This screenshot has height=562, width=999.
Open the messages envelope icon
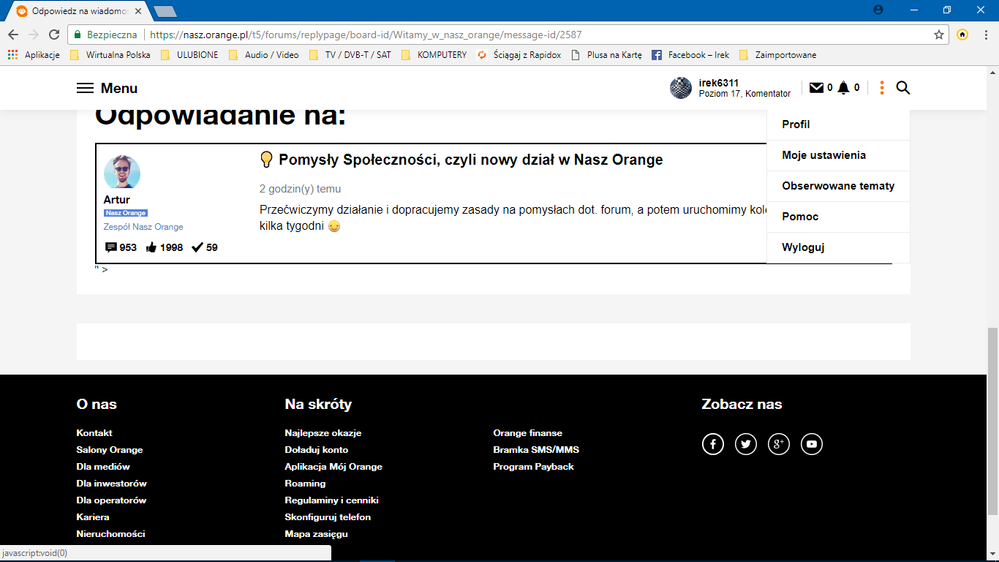coord(816,88)
